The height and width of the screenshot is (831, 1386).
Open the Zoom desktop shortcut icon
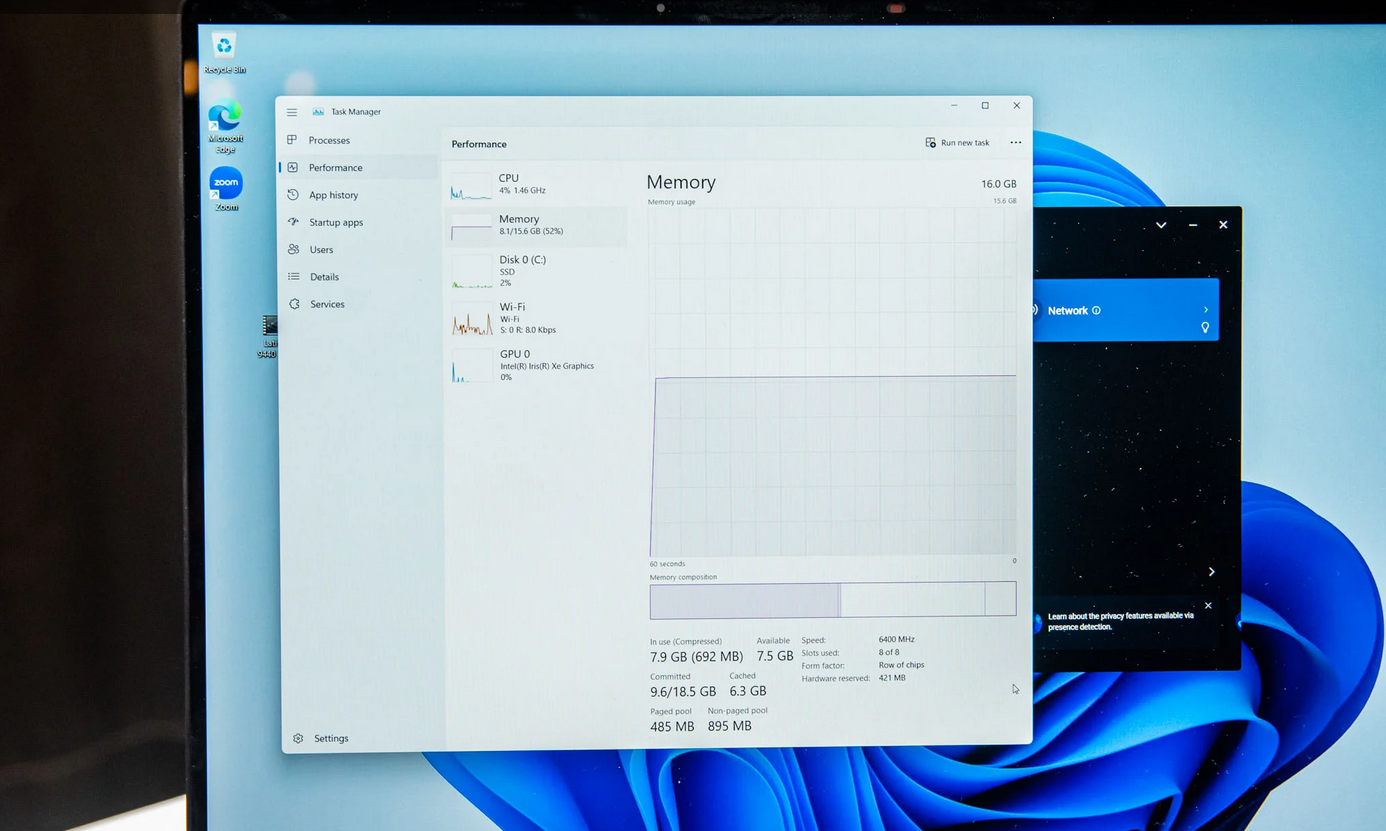pyautogui.click(x=226, y=184)
